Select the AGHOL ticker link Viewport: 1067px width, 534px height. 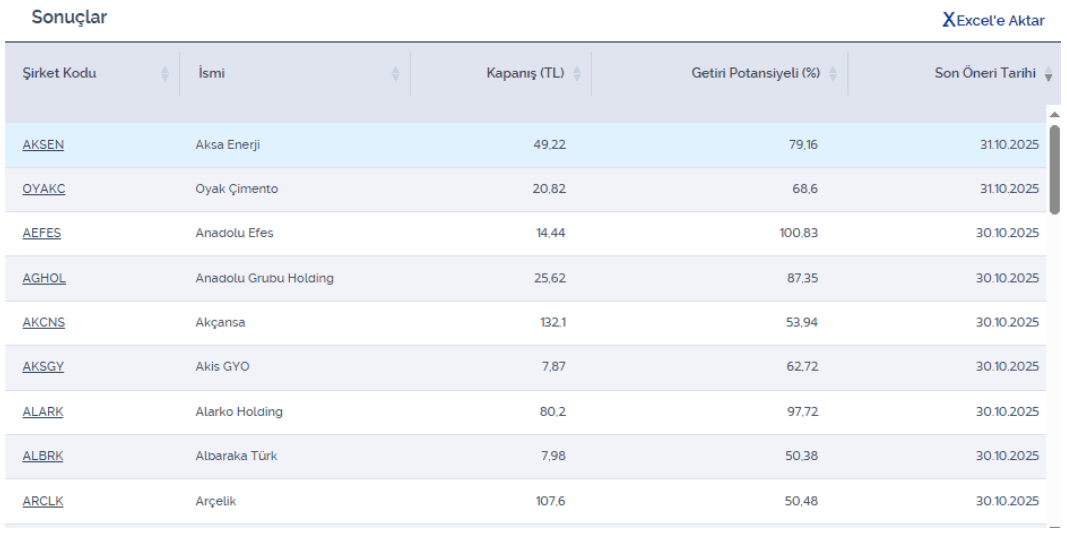coord(43,278)
